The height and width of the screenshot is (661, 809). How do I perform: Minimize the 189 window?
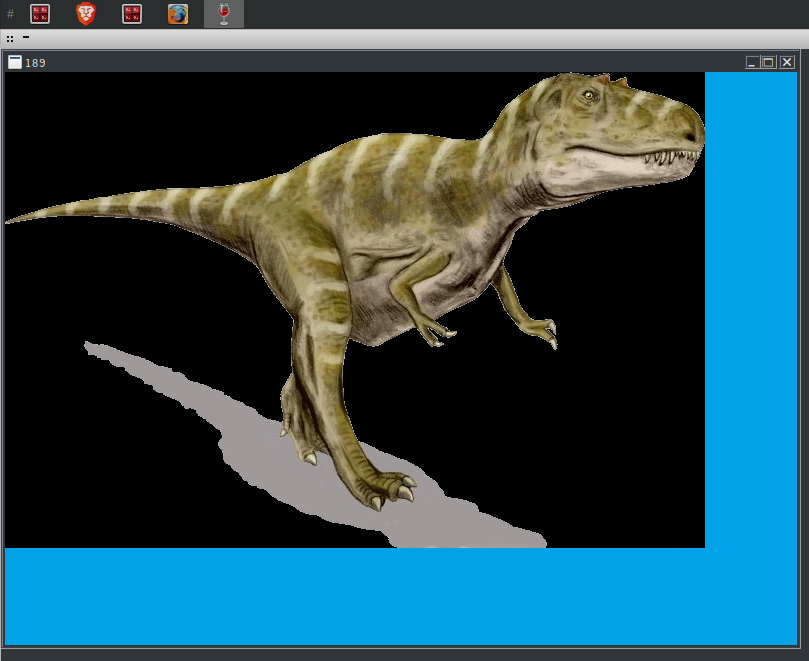pyautogui.click(x=752, y=62)
